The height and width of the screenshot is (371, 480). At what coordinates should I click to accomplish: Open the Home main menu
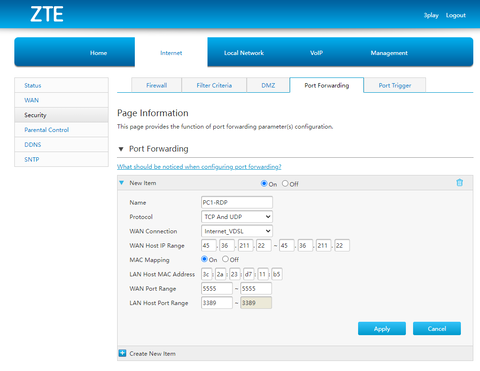pyautogui.click(x=98, y=53)
